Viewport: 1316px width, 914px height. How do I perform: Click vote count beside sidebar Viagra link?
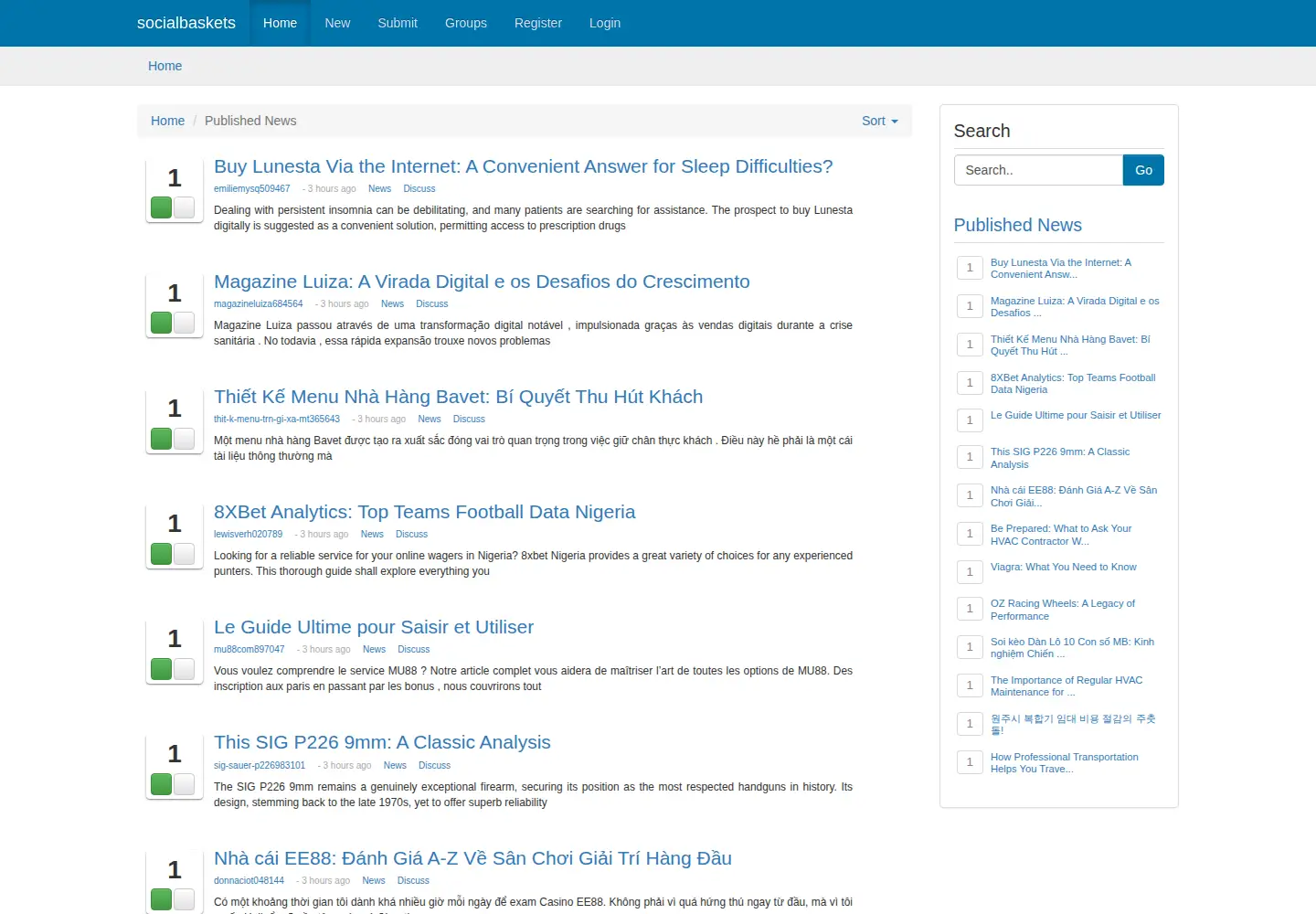point(970,572)
